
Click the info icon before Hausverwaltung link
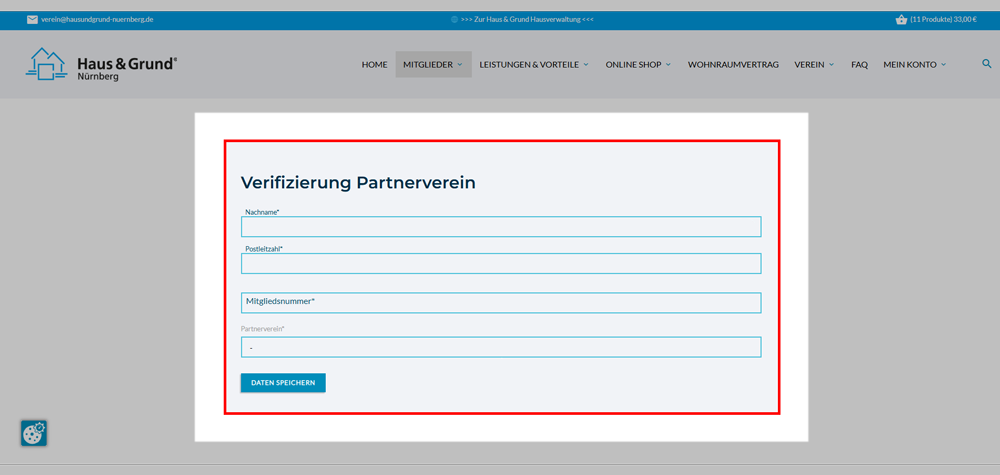tap(454, 19)
